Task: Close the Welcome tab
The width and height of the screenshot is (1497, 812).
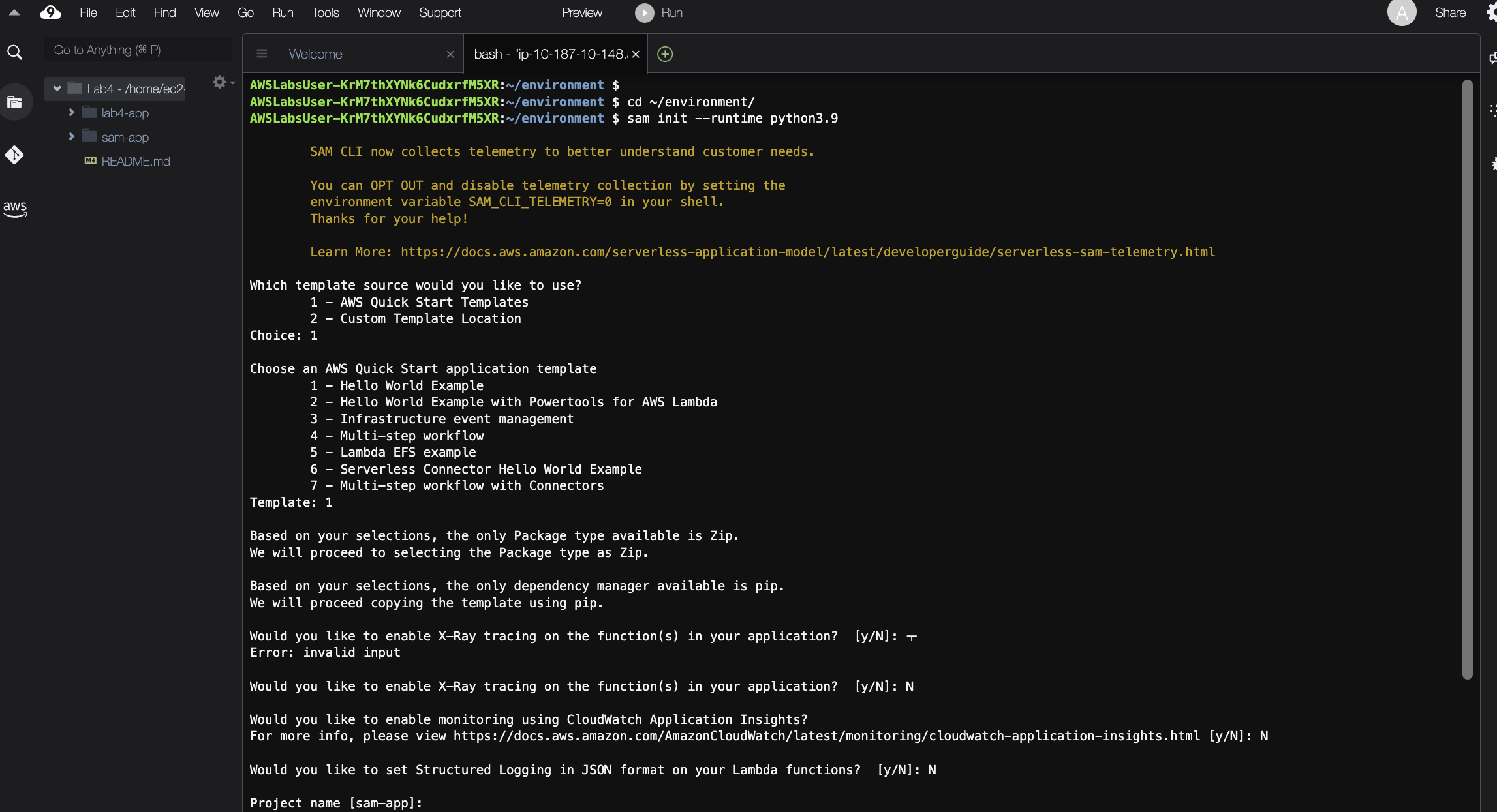Action: pyautogui.click(x=450, y=54)
